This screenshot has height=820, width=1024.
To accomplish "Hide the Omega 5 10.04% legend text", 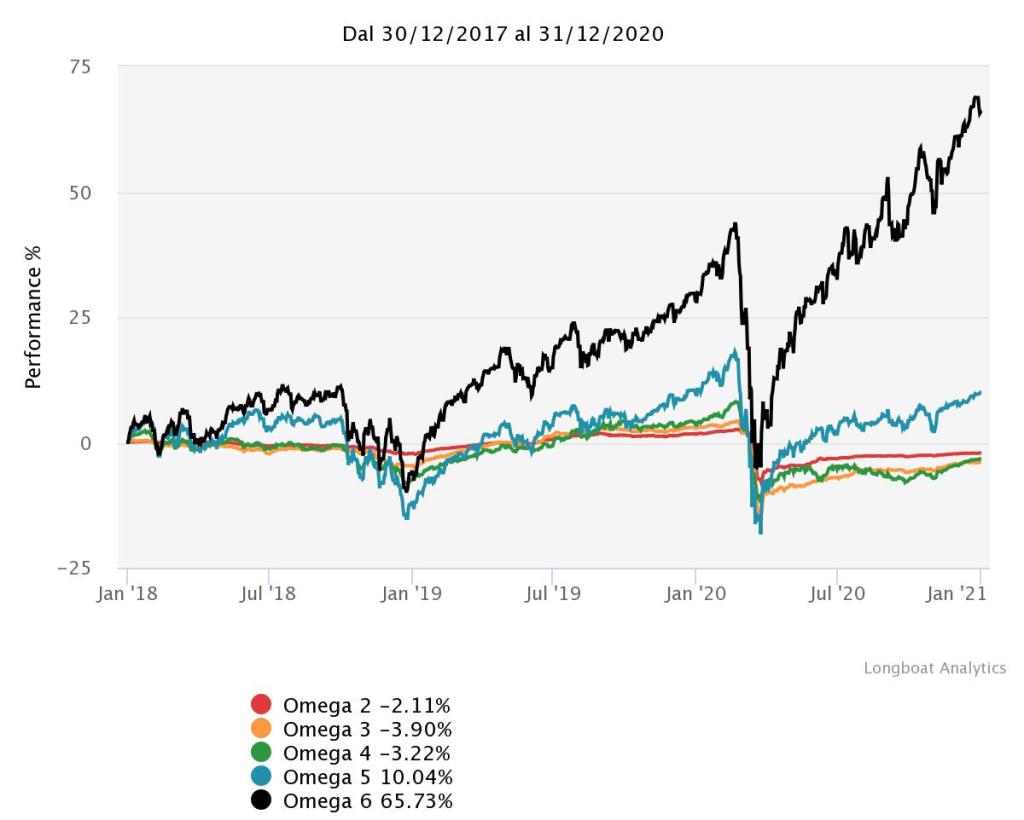I will pos(367,776).
